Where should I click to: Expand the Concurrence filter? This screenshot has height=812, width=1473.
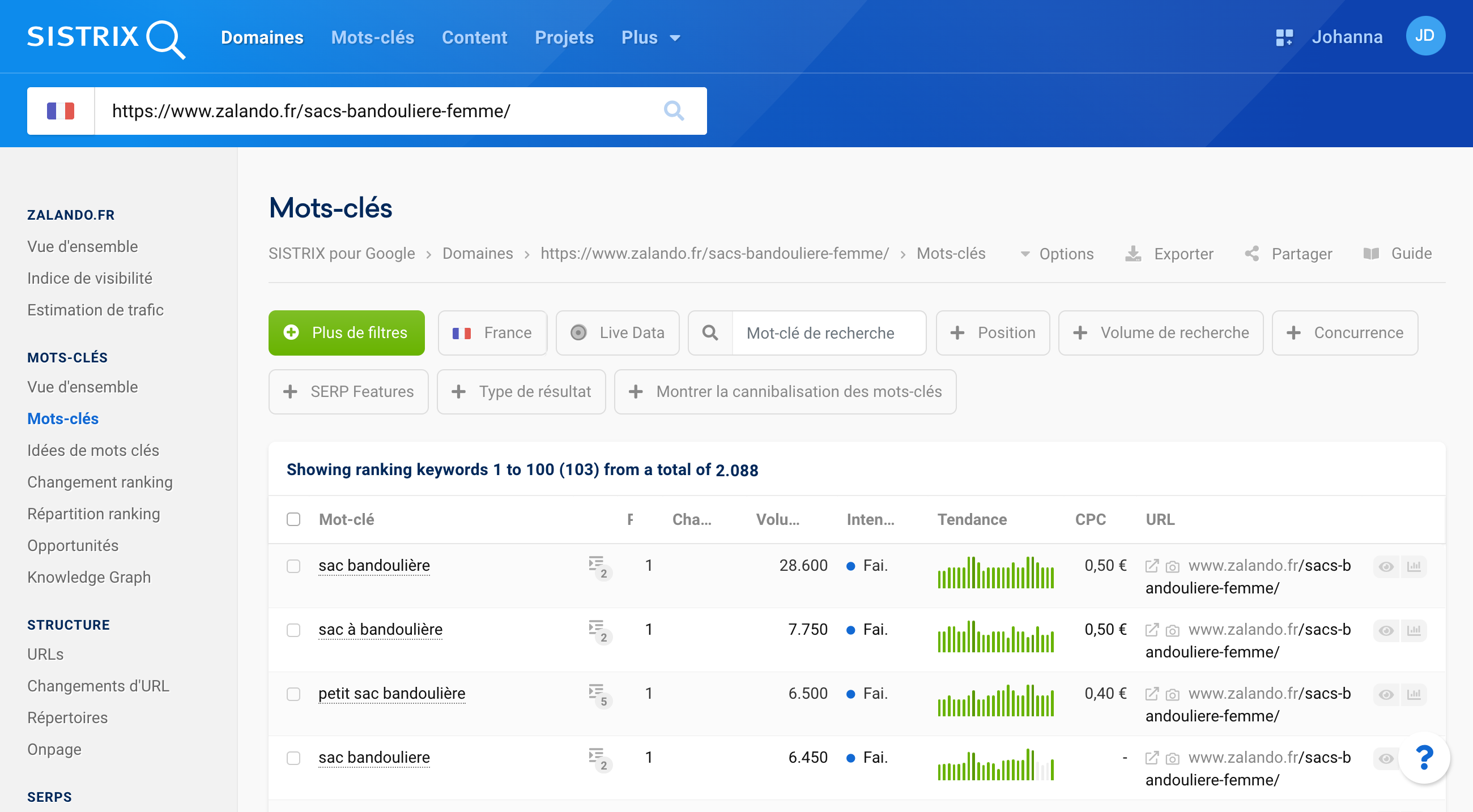(x=1345, y=332)
